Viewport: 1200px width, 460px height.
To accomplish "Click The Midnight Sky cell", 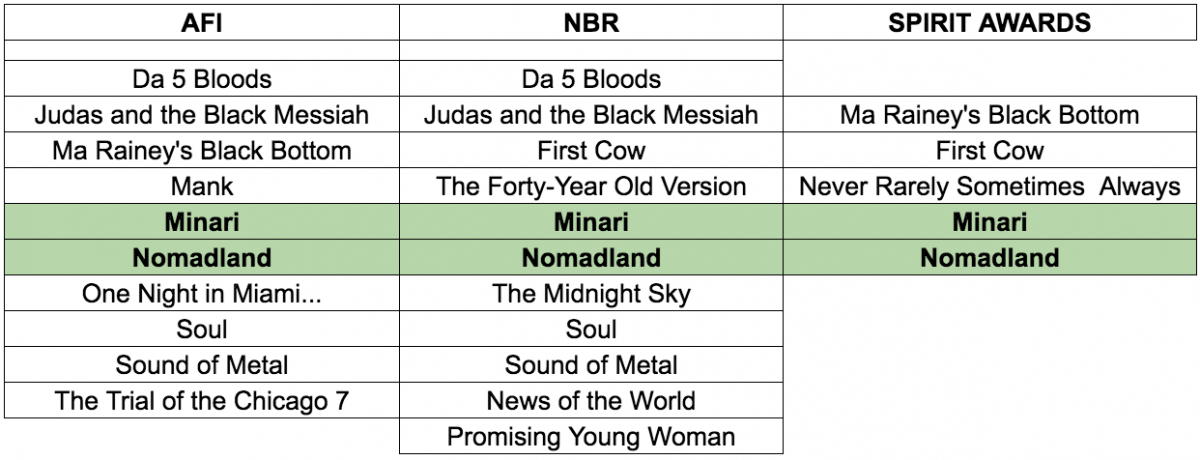I will click(591, 293).
